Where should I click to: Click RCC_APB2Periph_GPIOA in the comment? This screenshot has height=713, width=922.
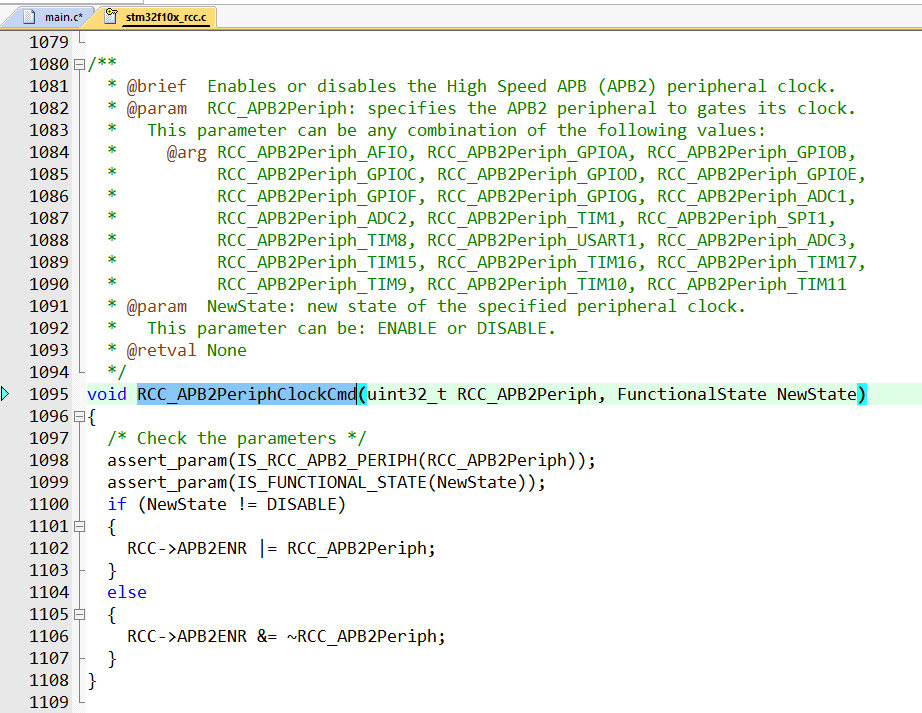pos(527,153)
